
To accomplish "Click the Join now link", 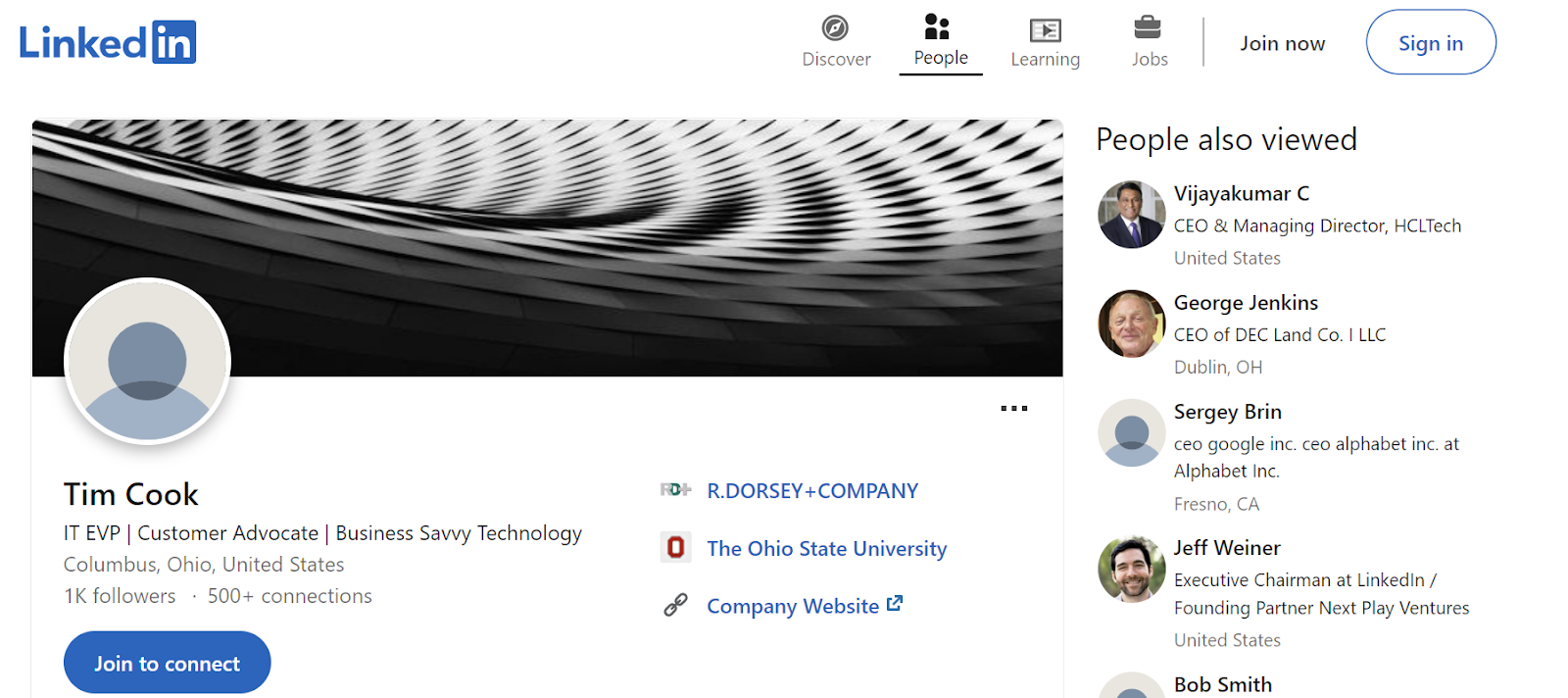I will click(1282, 43).
